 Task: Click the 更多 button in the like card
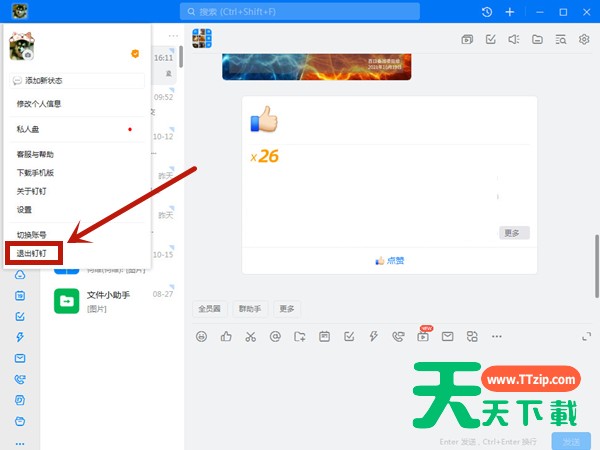click(514, 233)
